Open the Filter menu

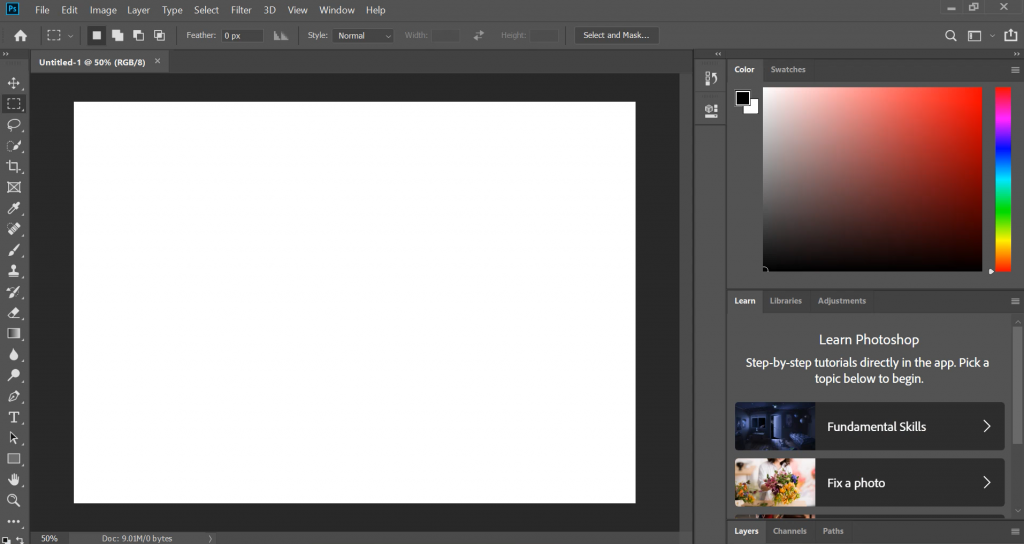[x=241, y=10]
